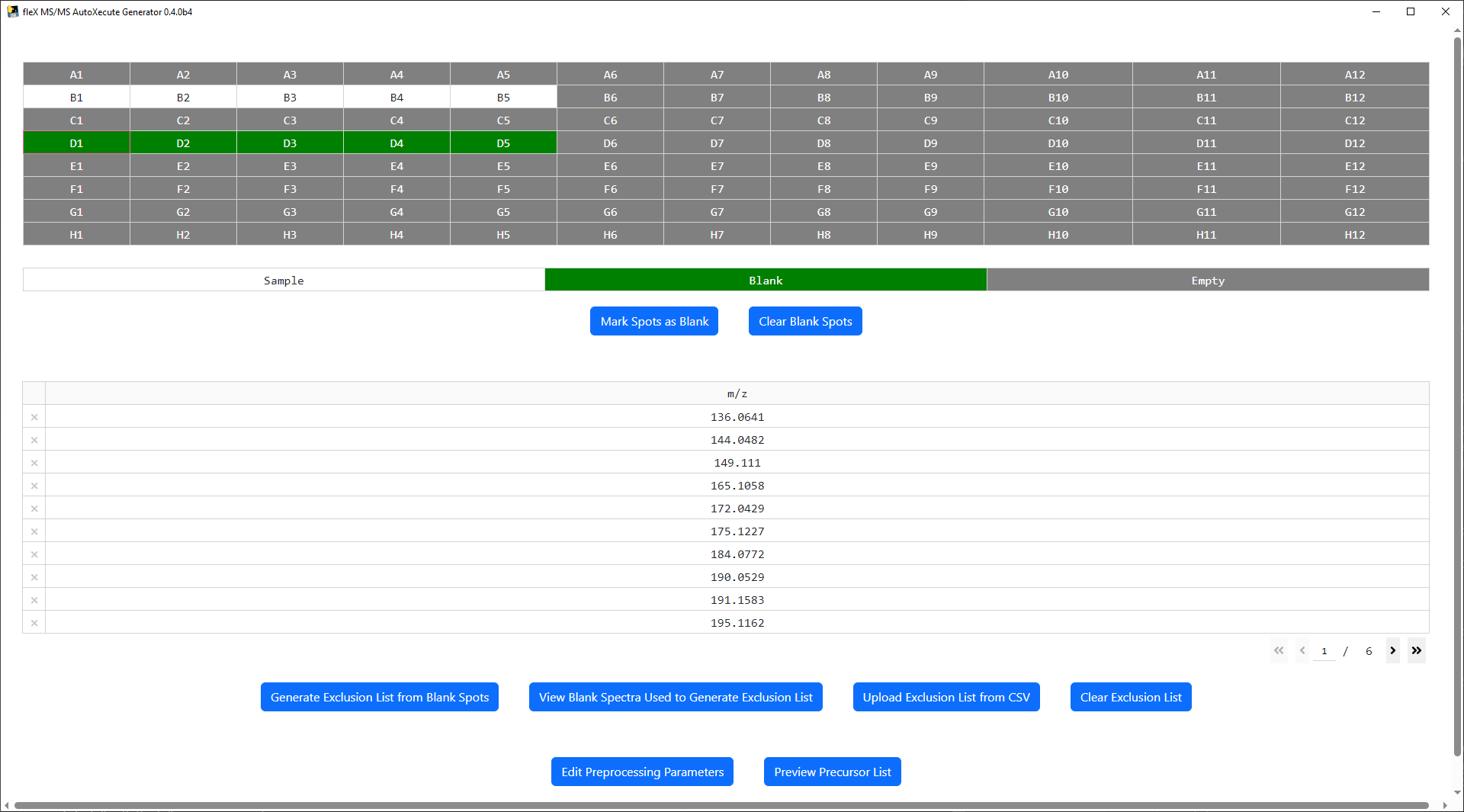Delete the 175.1227 m/z row
Image resolution: width=1464 pixels, height=812 pixels.
(34, 531)
